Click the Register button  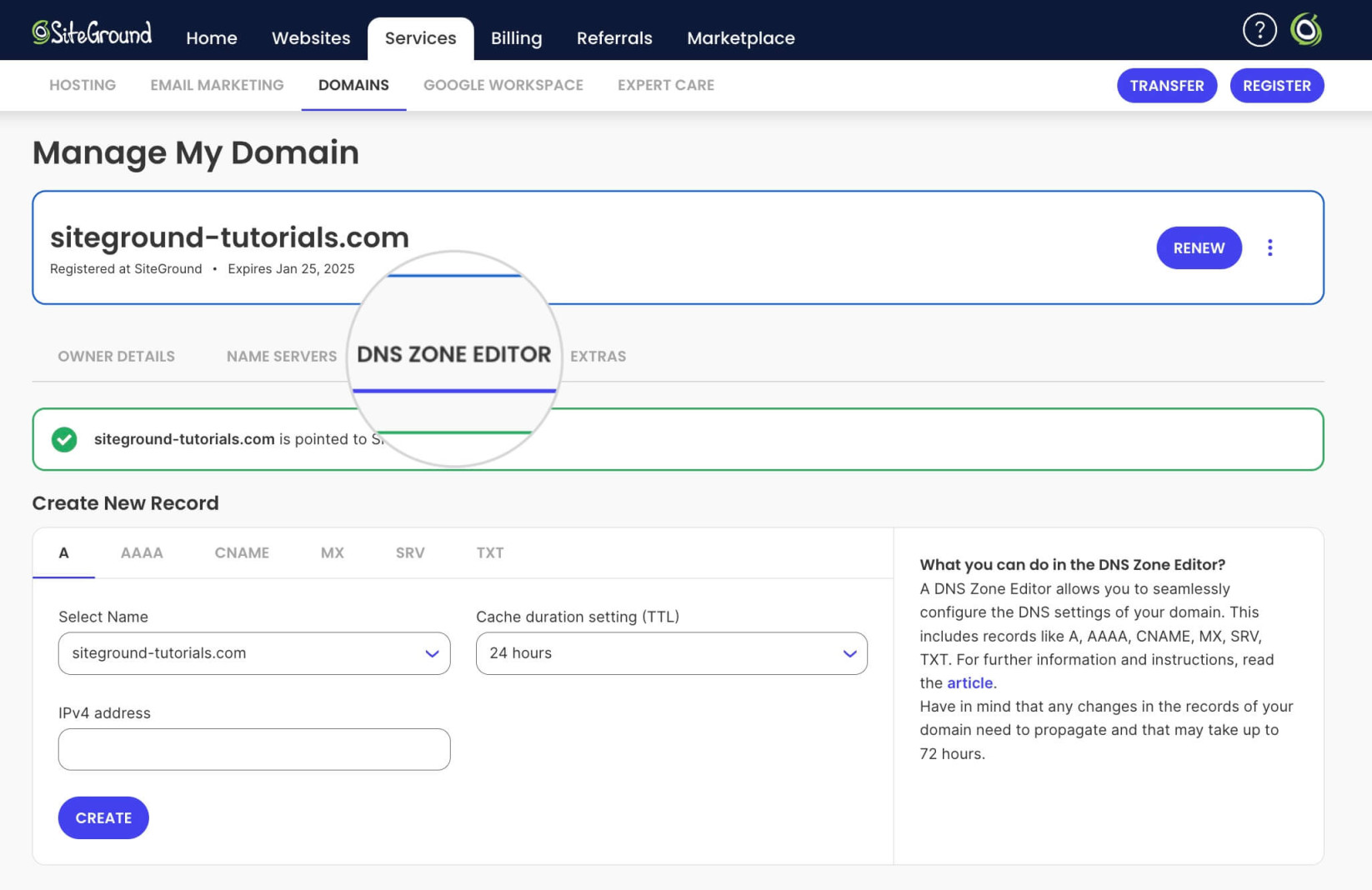point(1277,86)
